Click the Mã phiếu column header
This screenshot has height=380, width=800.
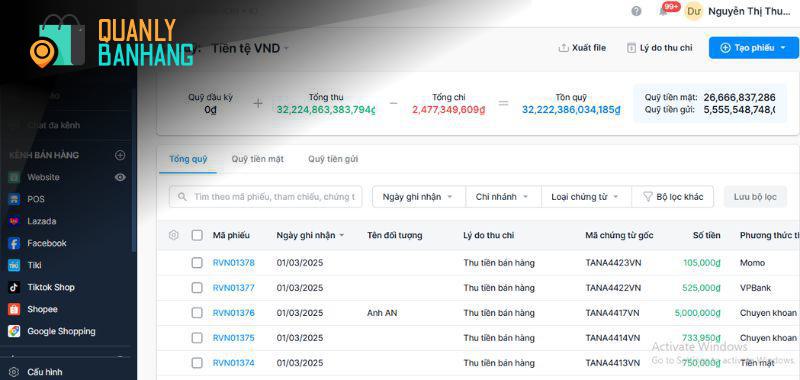pos(231,235)
